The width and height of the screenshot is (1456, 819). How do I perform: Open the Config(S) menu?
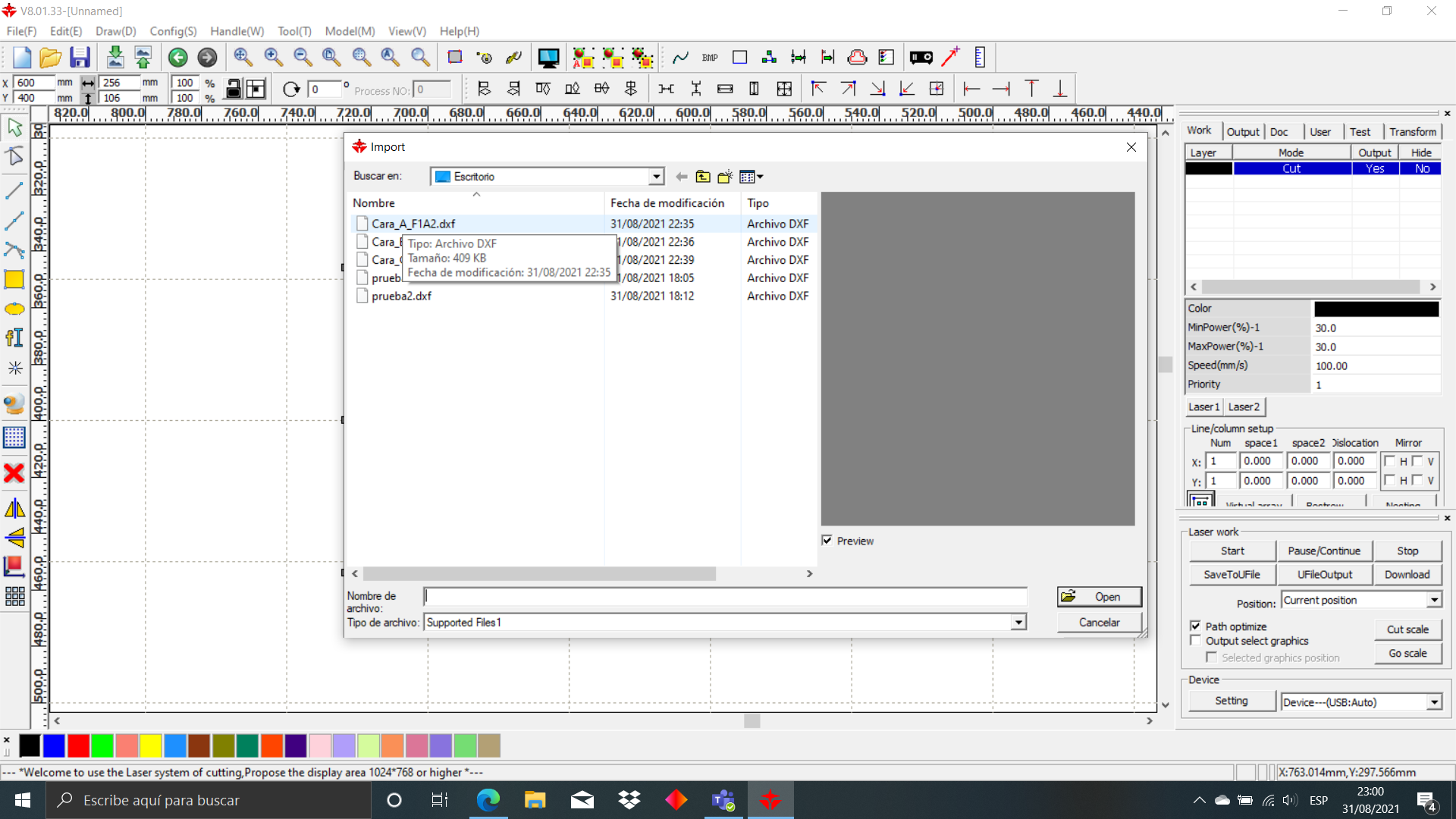point(173,31)
